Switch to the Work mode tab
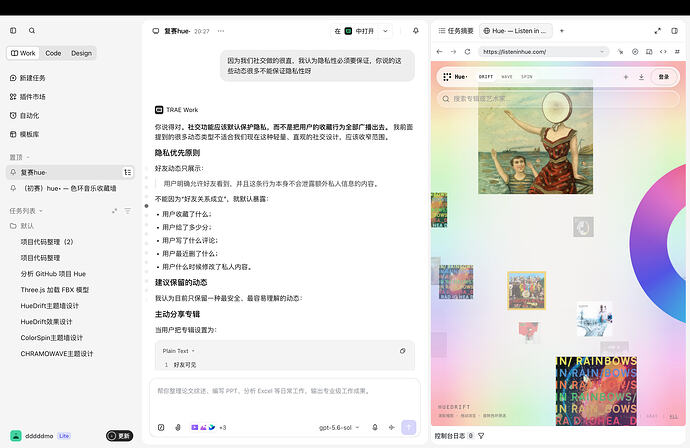 pos(23,53)
